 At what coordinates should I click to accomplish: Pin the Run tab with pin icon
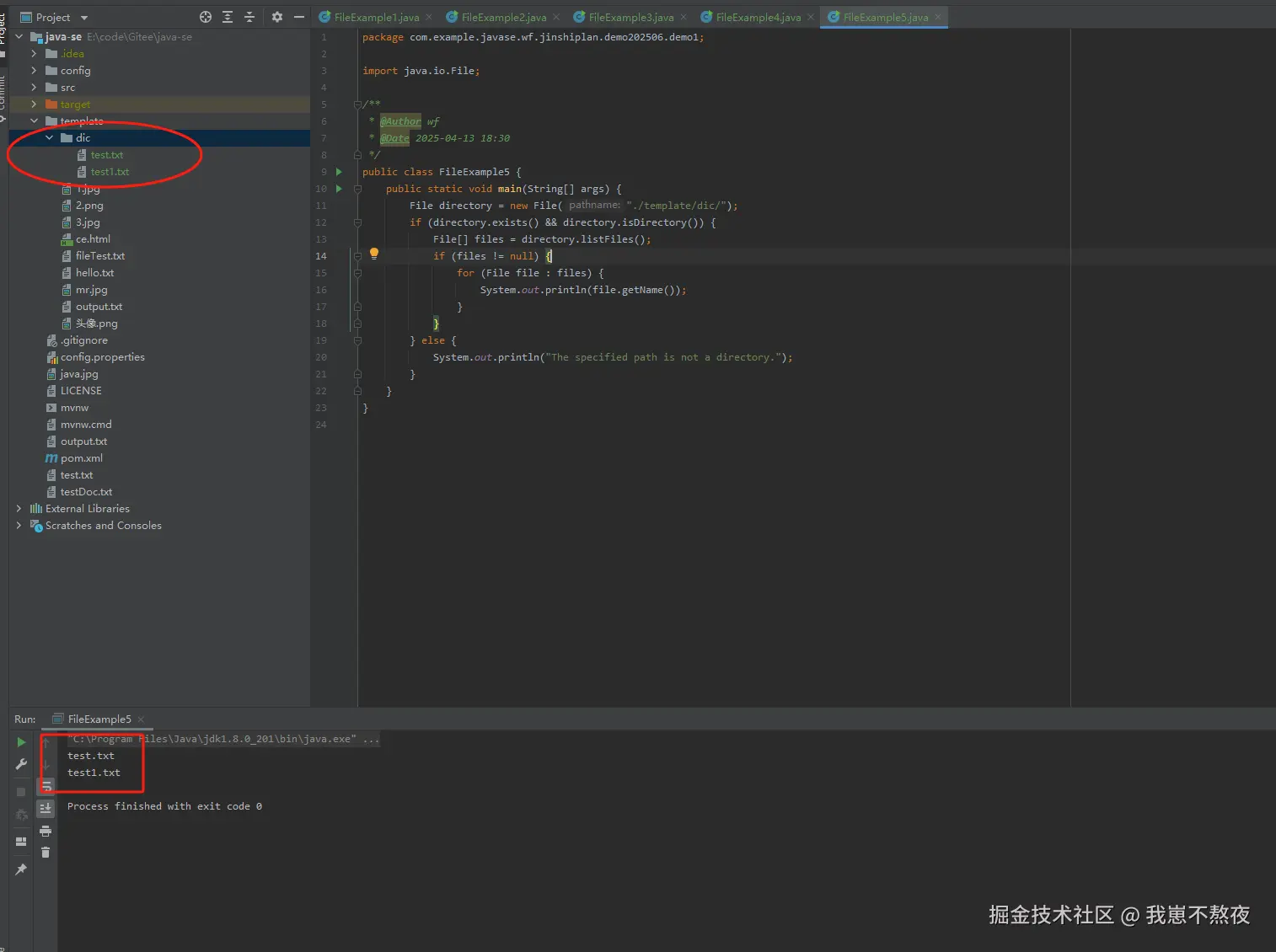click(21, 869)
